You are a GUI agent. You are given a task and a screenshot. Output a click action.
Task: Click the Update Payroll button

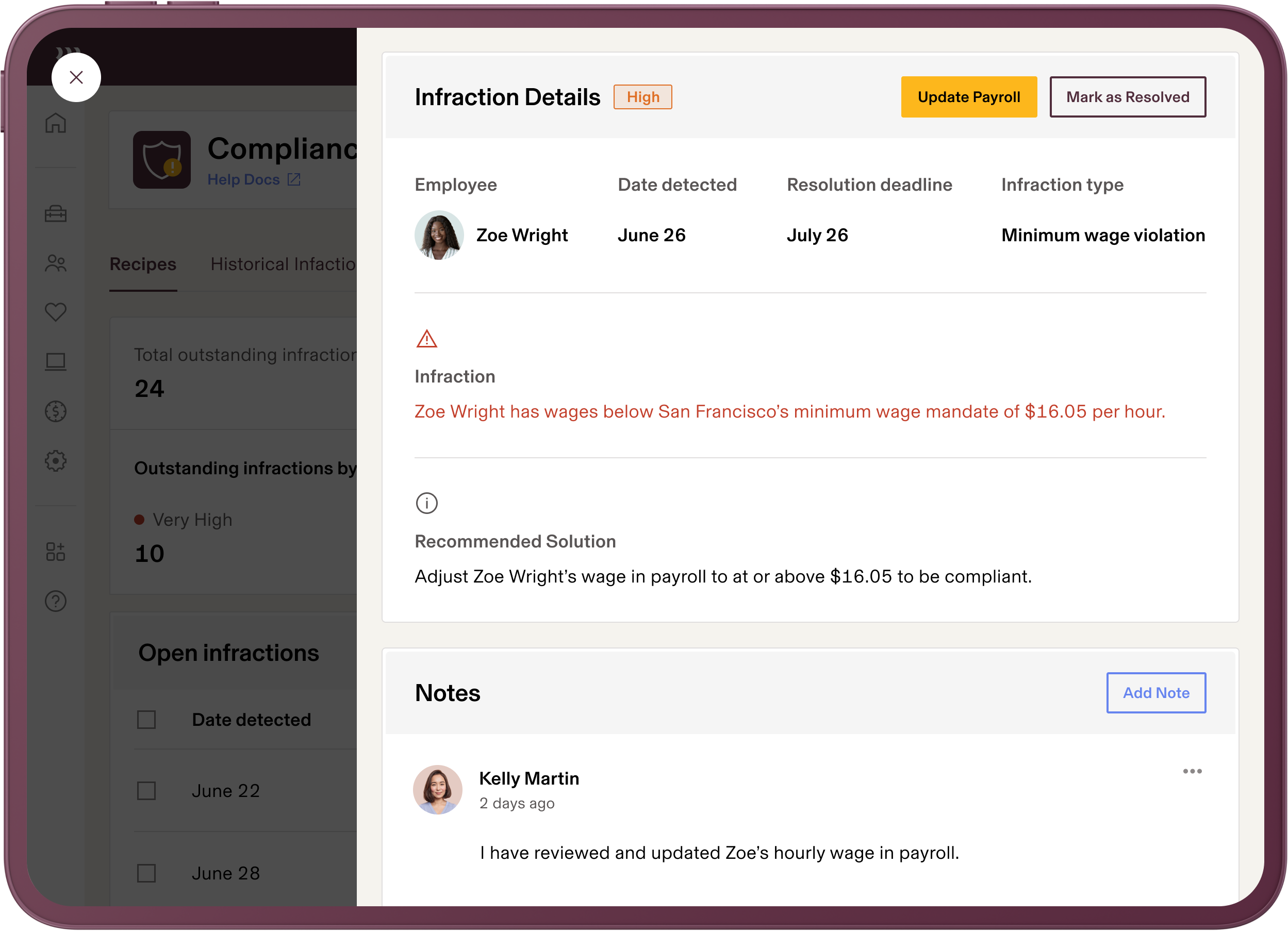click(x=968, y=96)
